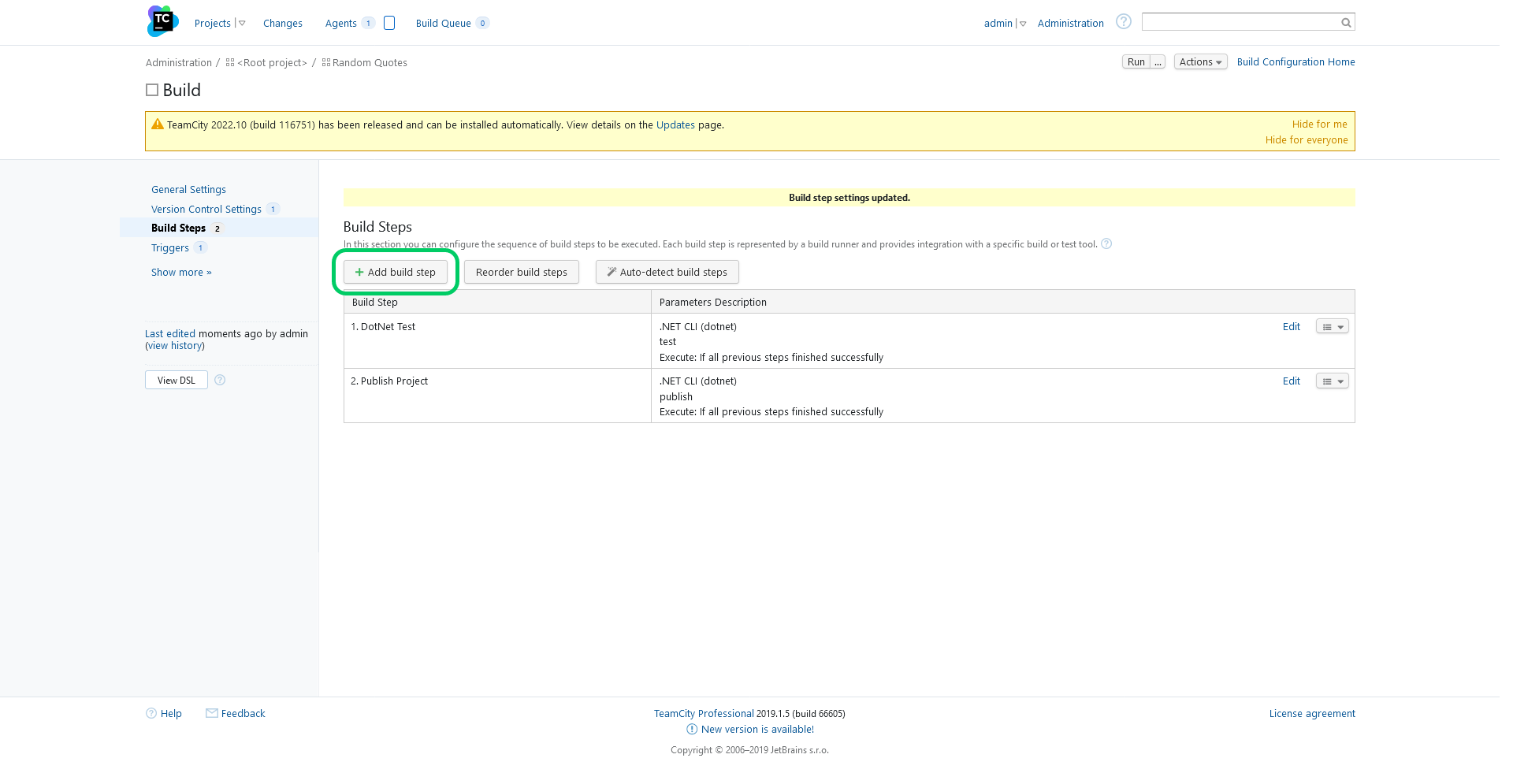Open Root project breadcrumb link
The width and height of the screenshot is (1513, 784).
272,63
